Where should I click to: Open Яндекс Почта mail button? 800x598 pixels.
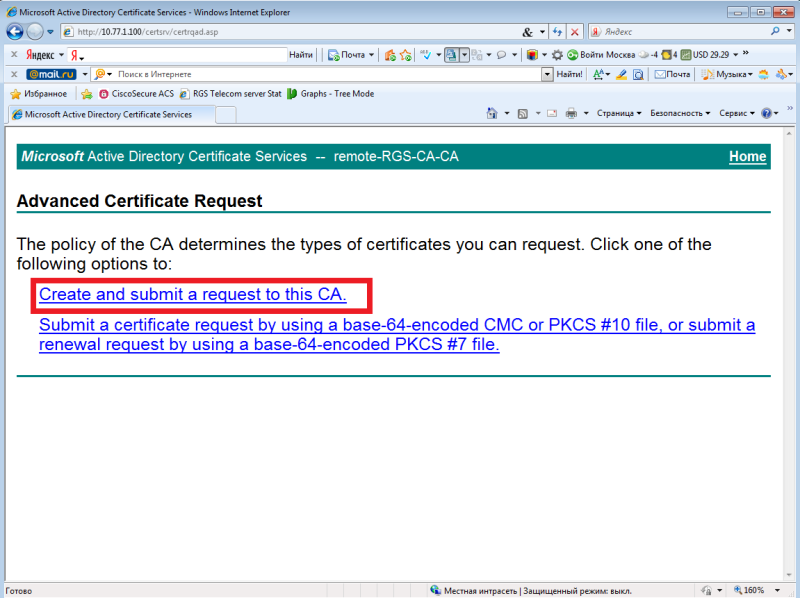point(351,55)
